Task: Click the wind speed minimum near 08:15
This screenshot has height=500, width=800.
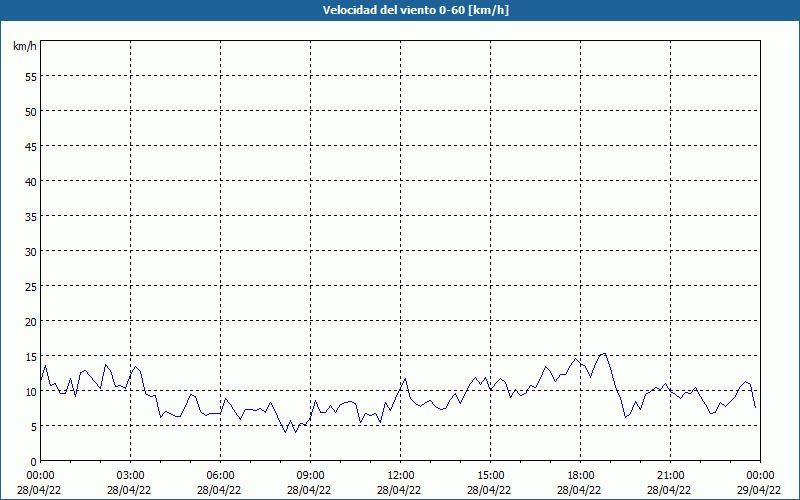Action: pos(286,432)
